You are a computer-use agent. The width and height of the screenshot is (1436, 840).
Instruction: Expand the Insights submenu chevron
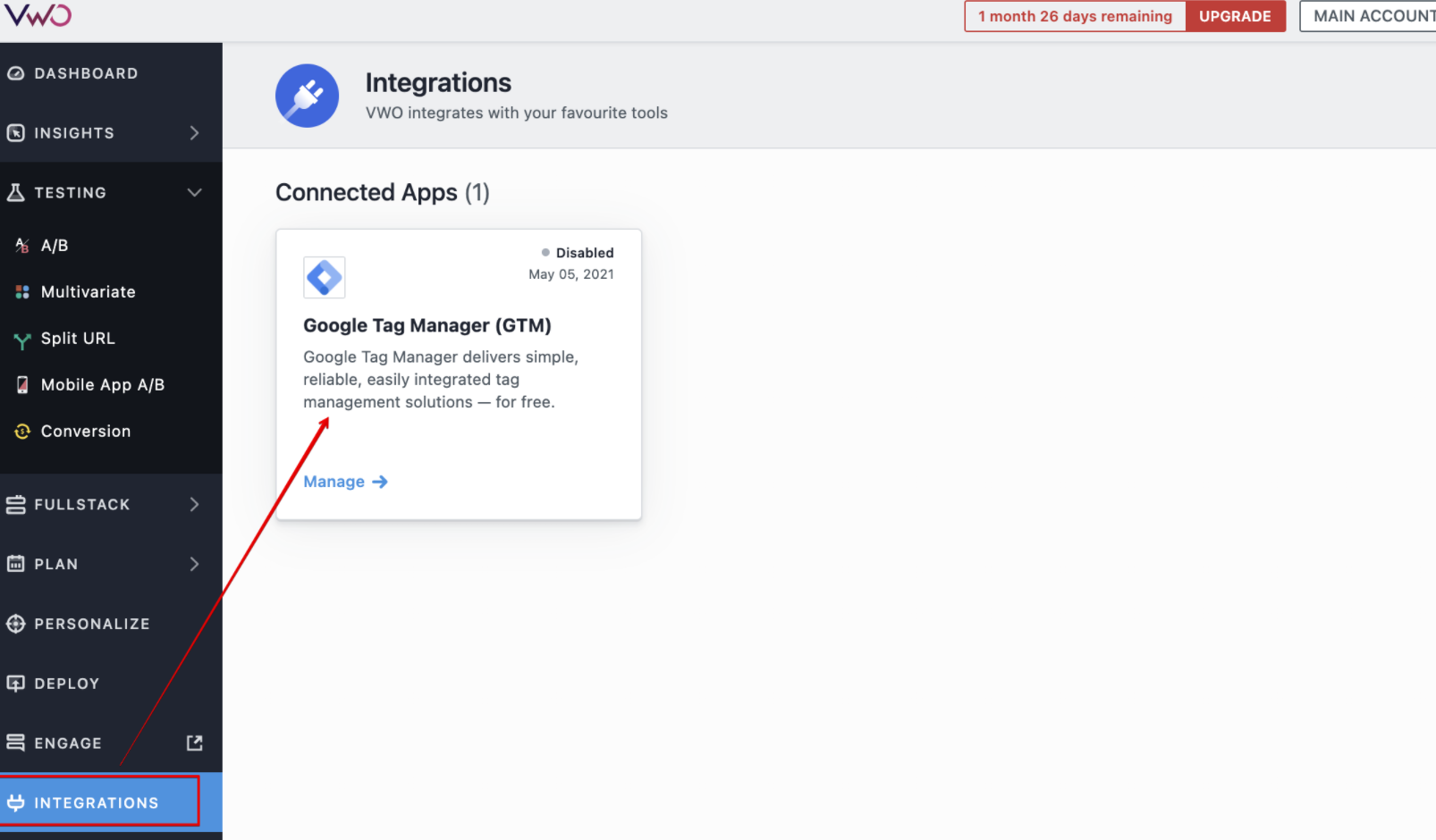tap(194, 133)
